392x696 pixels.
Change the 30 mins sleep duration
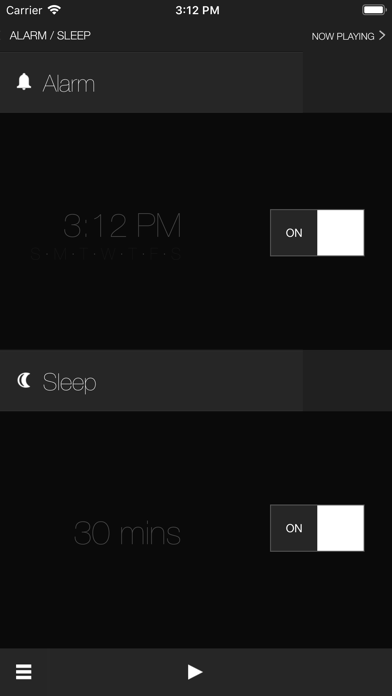(x=127, y=533)
